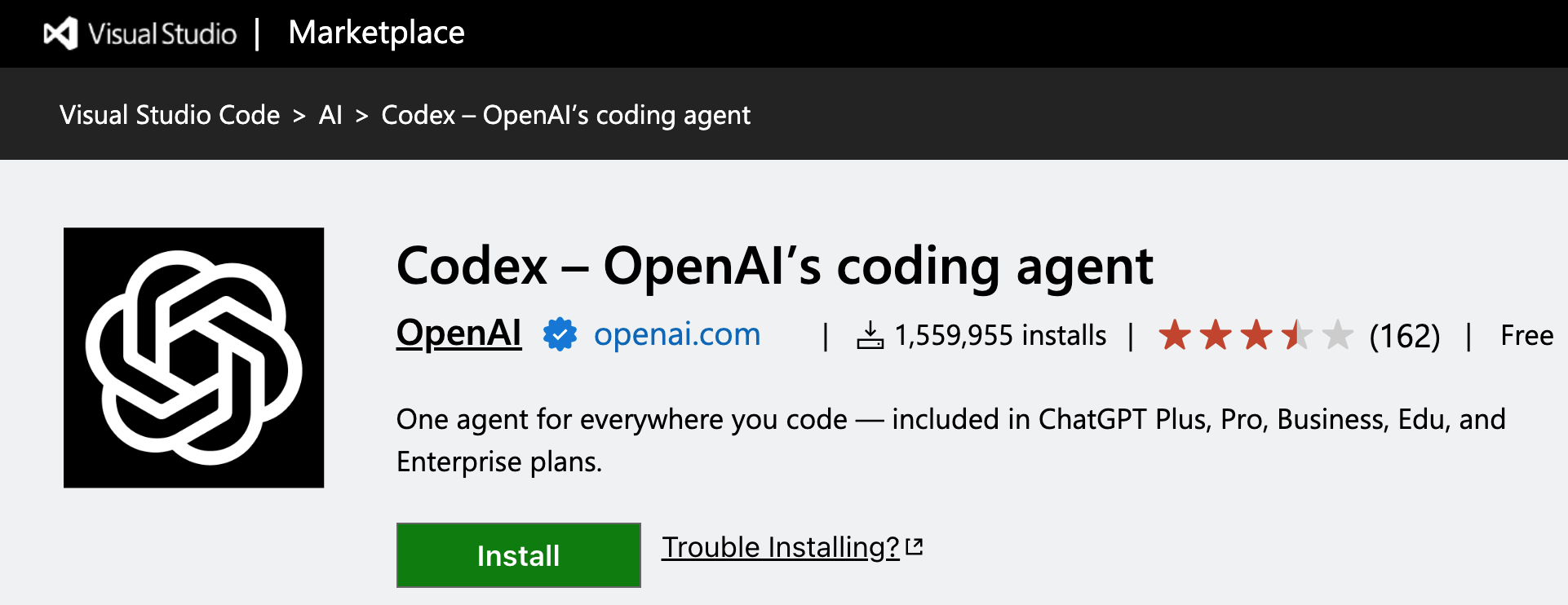Viewport: 1568px width, 605px height.
Task: Click the installs download icon
Action: (870, 335)
